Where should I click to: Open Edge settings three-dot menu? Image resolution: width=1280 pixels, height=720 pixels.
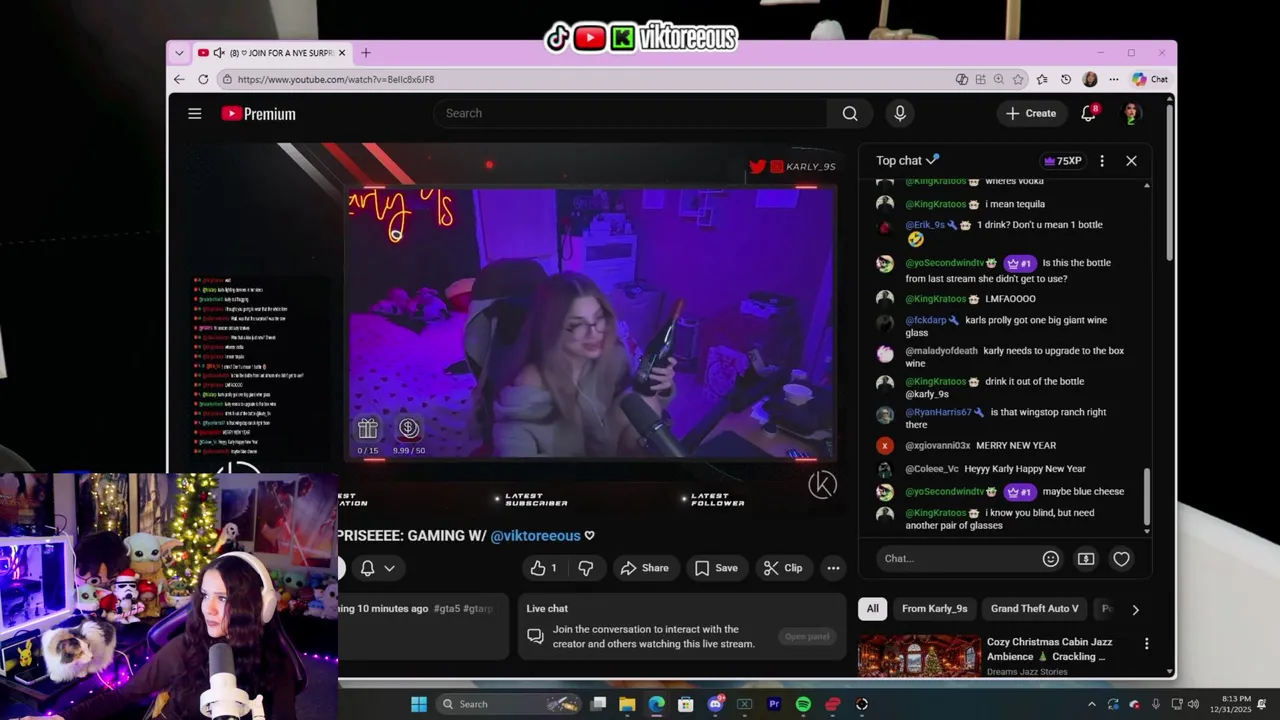click(1114, 79)
